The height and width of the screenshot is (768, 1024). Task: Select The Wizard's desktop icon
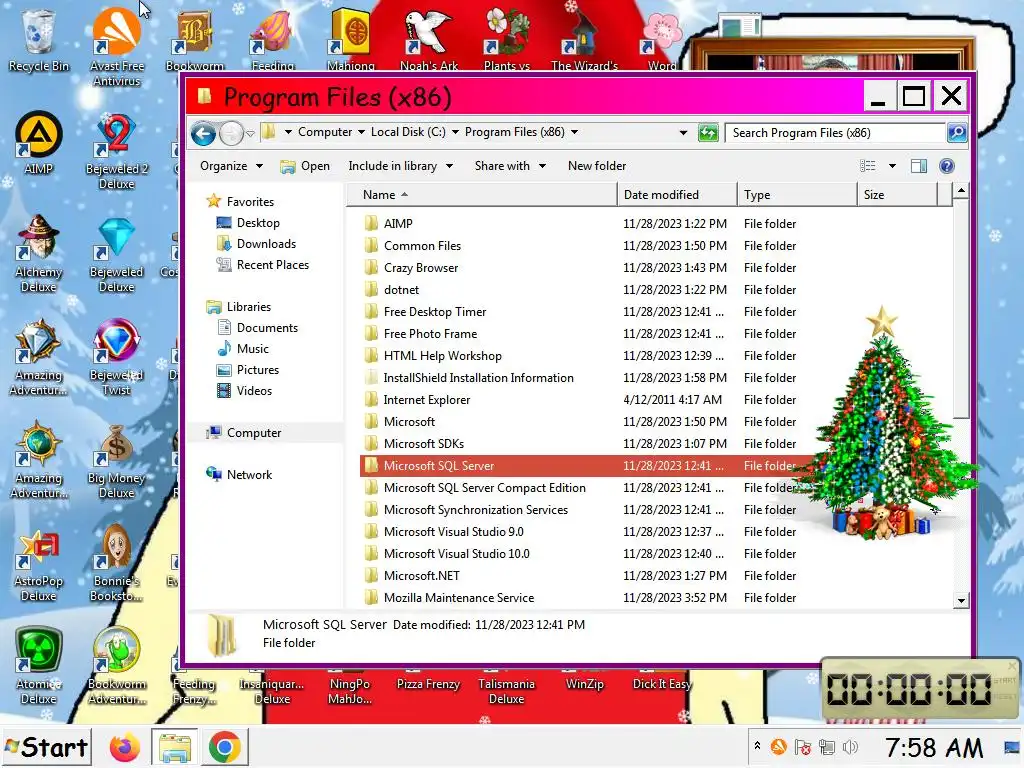pyautogui.click(x=584, y=39)
